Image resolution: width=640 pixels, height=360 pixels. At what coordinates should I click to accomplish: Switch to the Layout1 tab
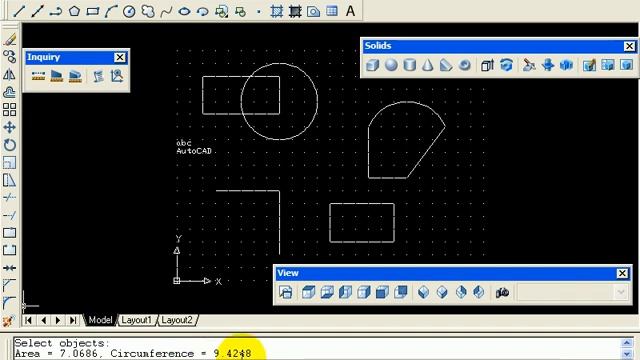click(x=137, y=320)
